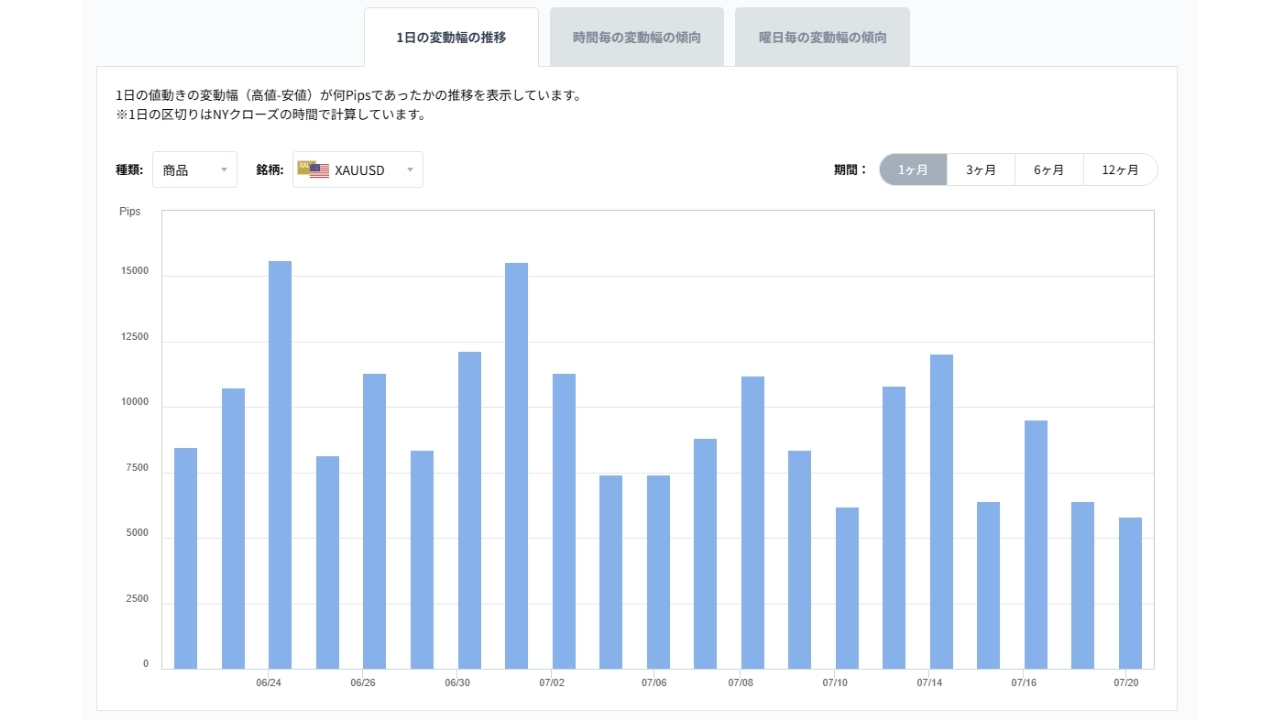Screen dimensions: 1280x720
Task: Click the 2500 y-axis label
Action: 136,599
